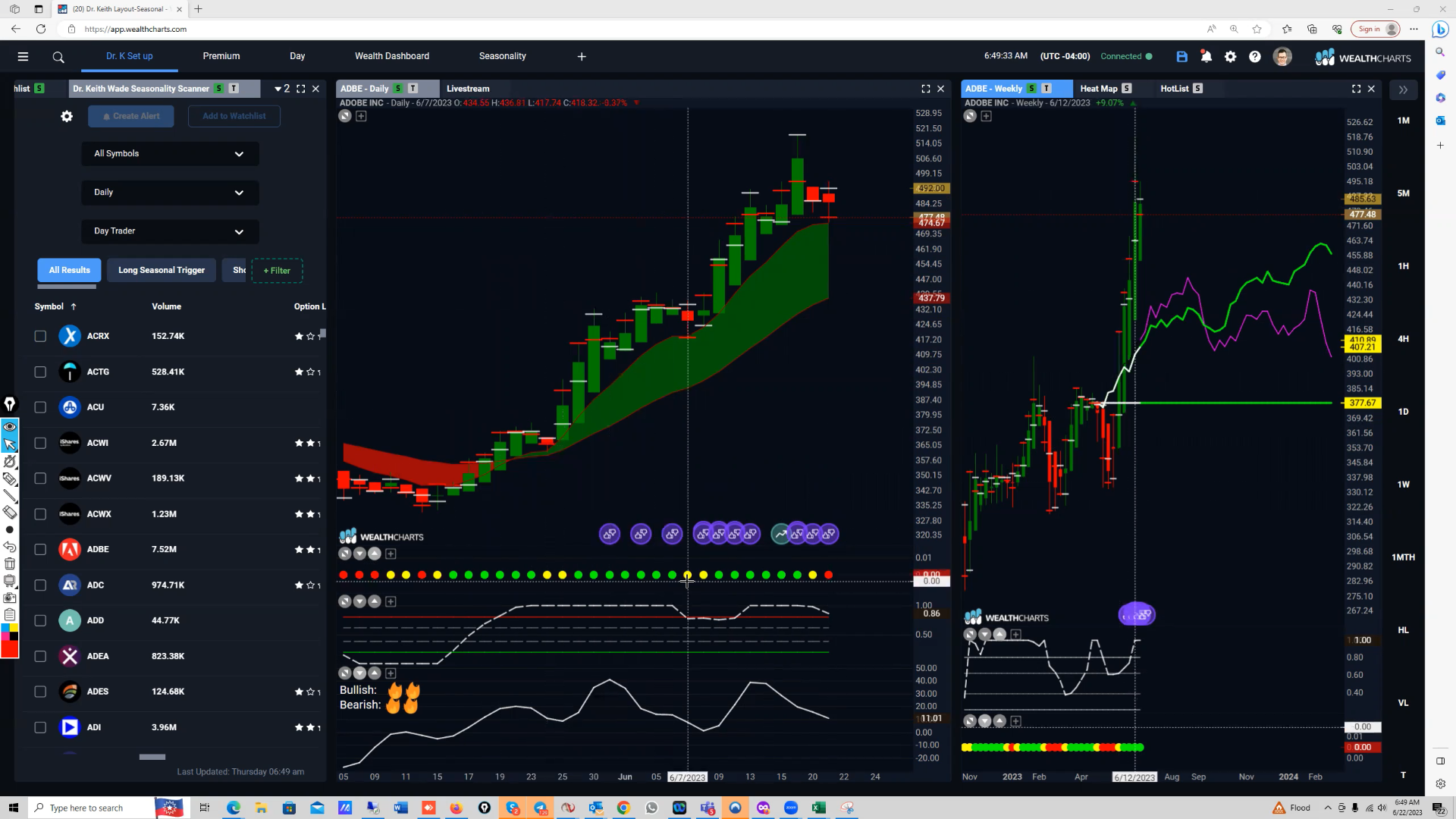Click the Create Alert button

pos(130,116)
